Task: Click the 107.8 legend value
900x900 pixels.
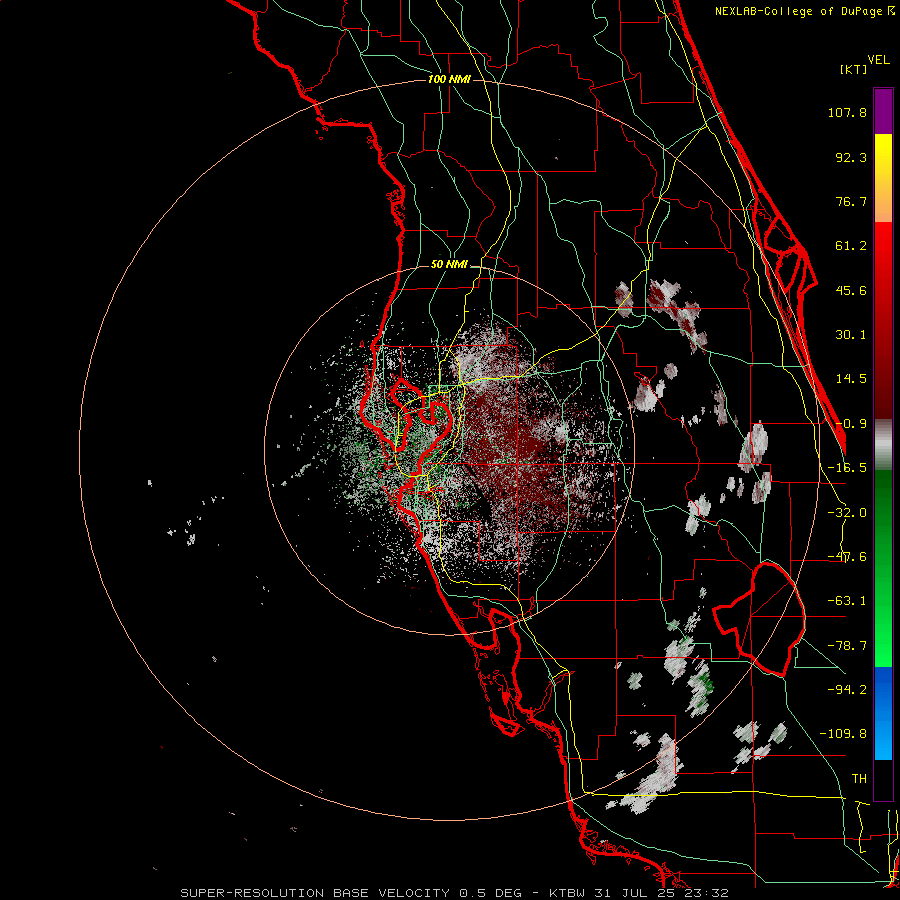Action: (x=847, y=112)
